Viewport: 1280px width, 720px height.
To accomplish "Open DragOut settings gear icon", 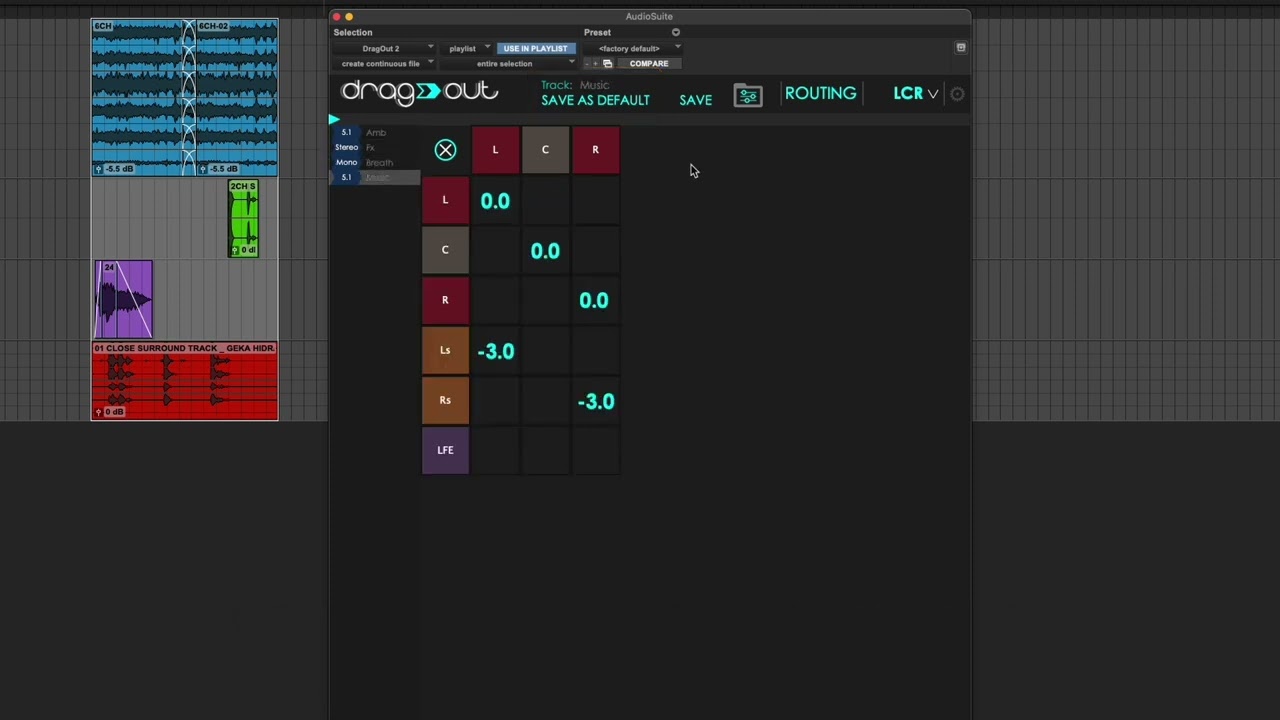I will point(957,94).
